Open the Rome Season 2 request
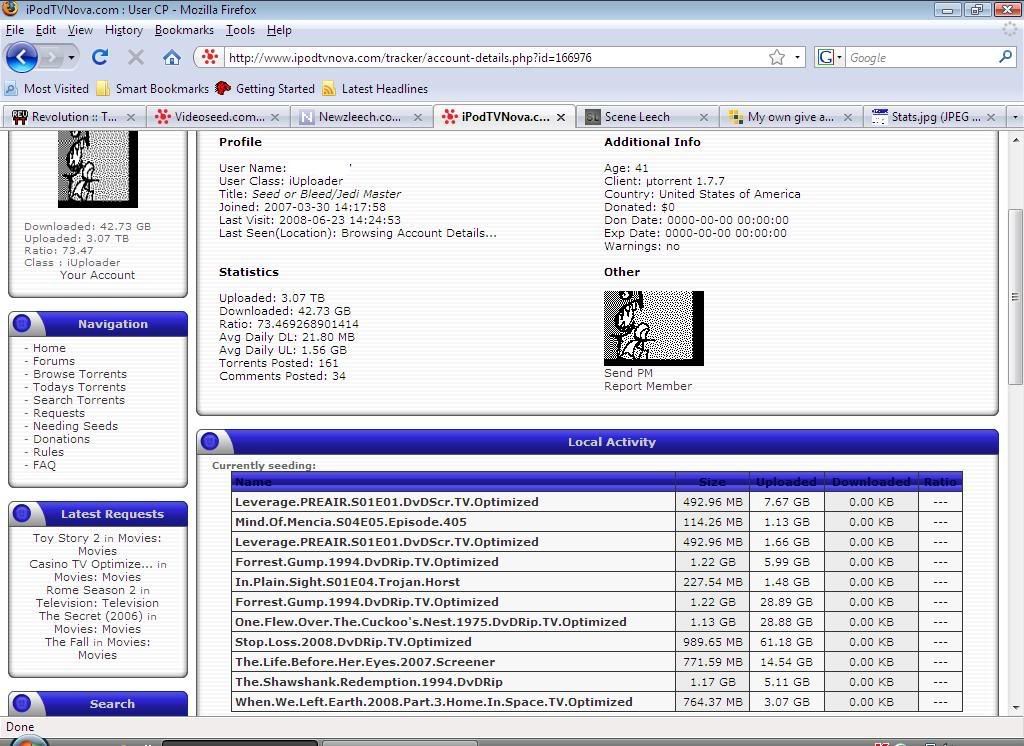 click(x=91, y=590)
